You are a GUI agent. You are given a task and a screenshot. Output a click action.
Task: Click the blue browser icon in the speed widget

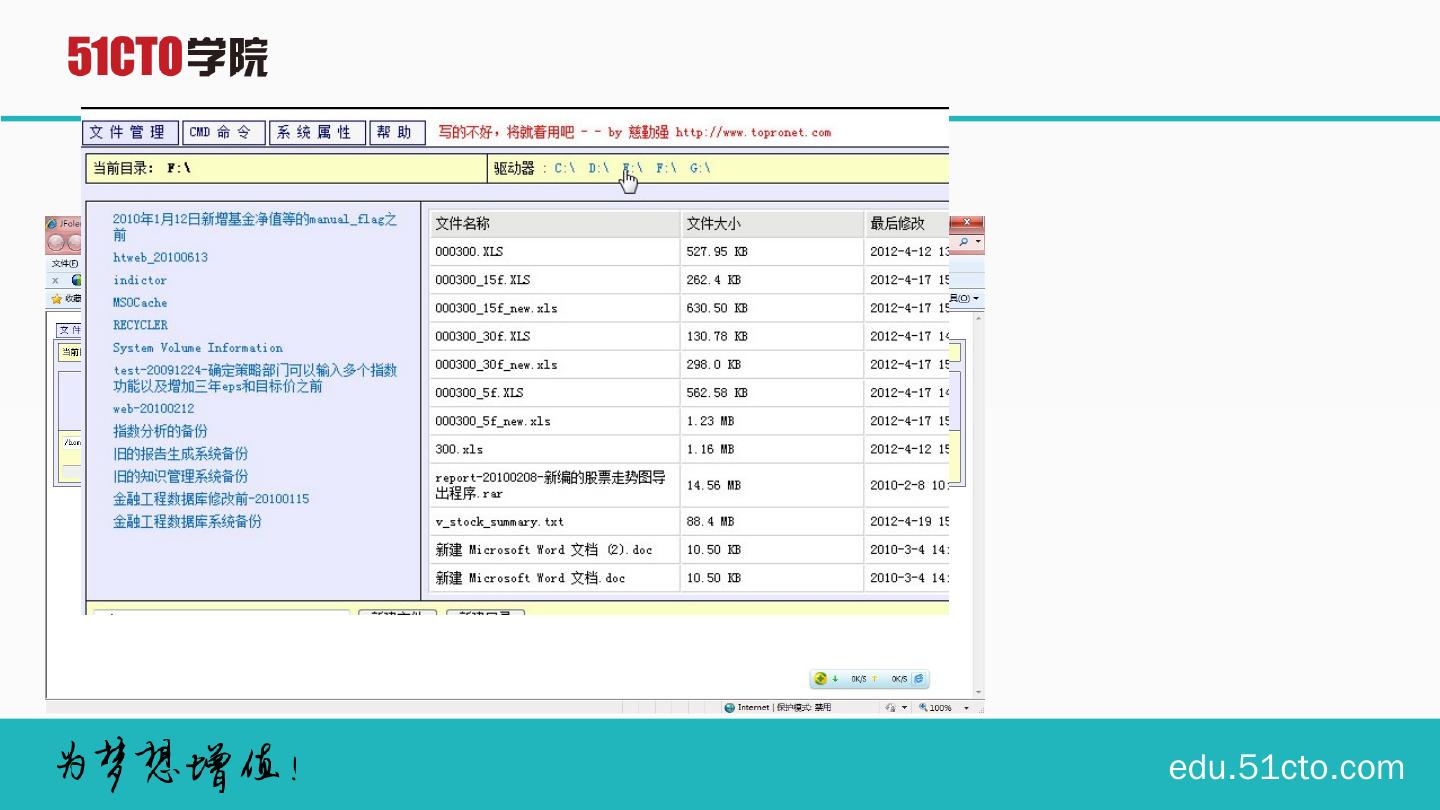919,679
